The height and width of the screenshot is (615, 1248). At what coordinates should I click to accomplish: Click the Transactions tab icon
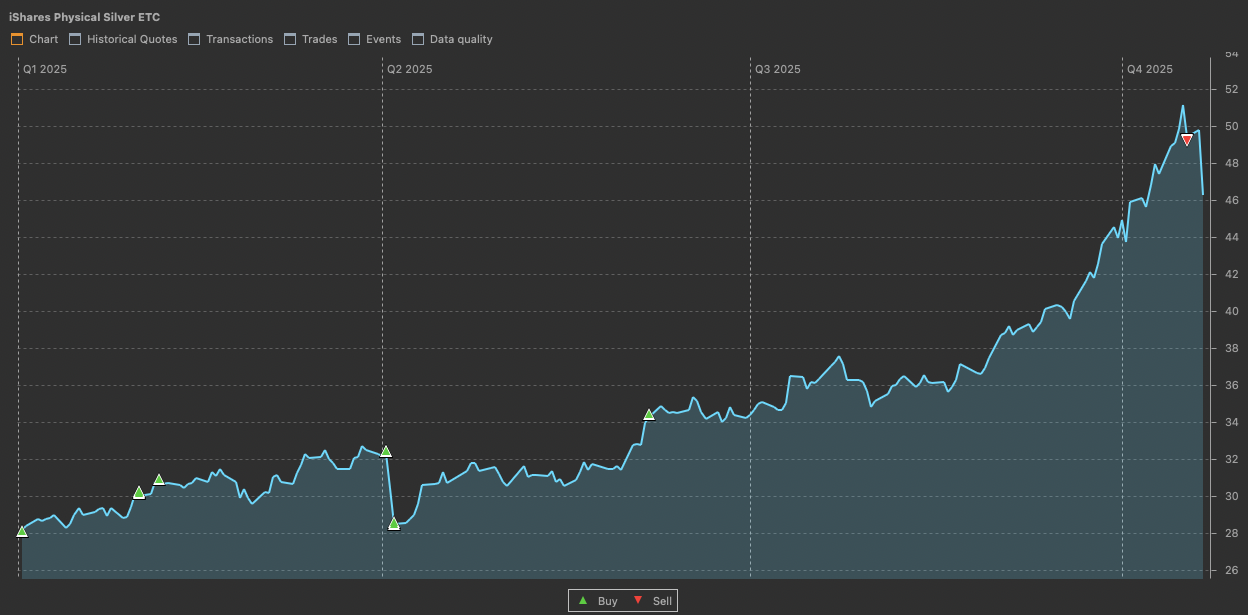(x=194, y=39)
